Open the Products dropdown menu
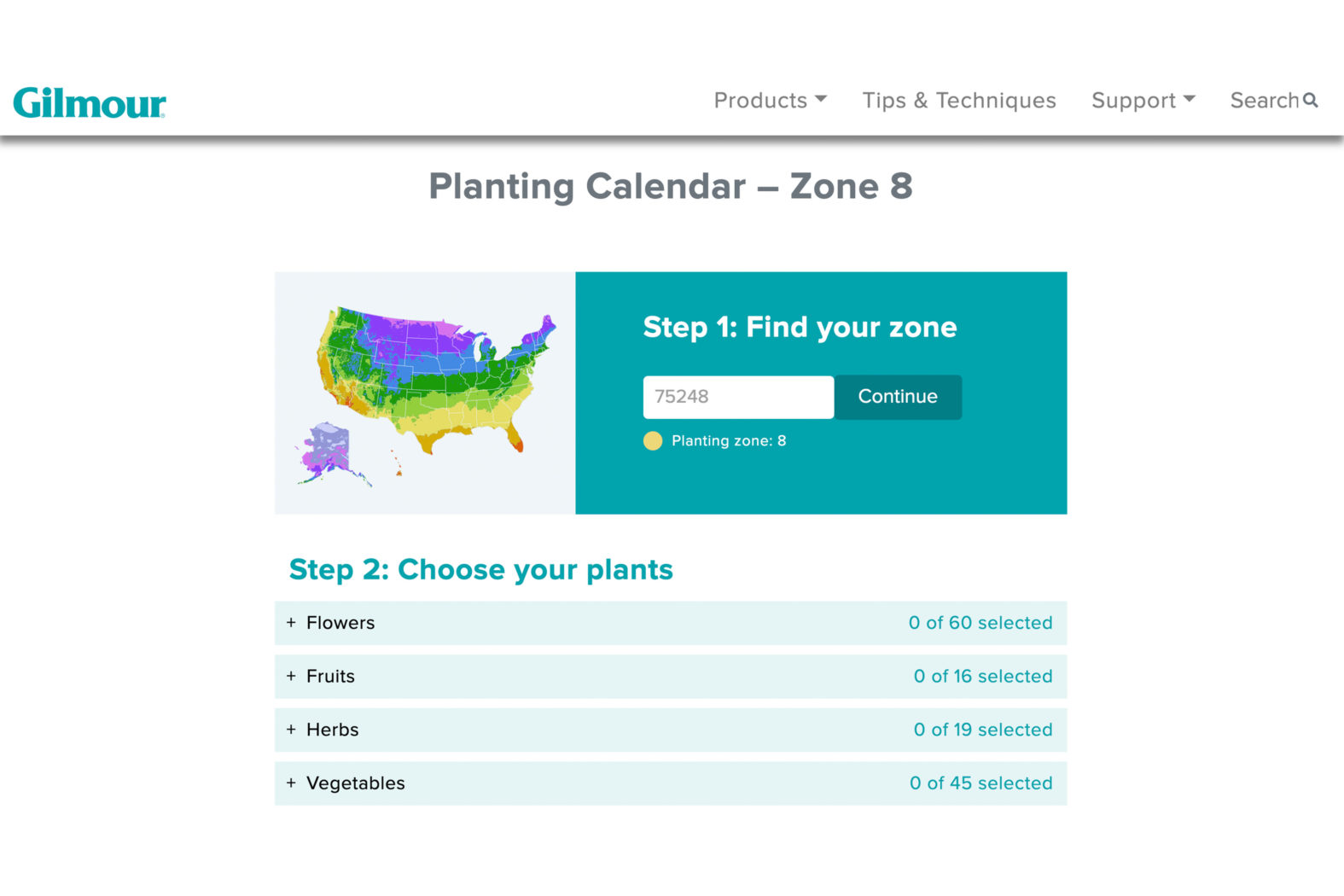This screenshot has width=1344, height=896. [769, 100]
